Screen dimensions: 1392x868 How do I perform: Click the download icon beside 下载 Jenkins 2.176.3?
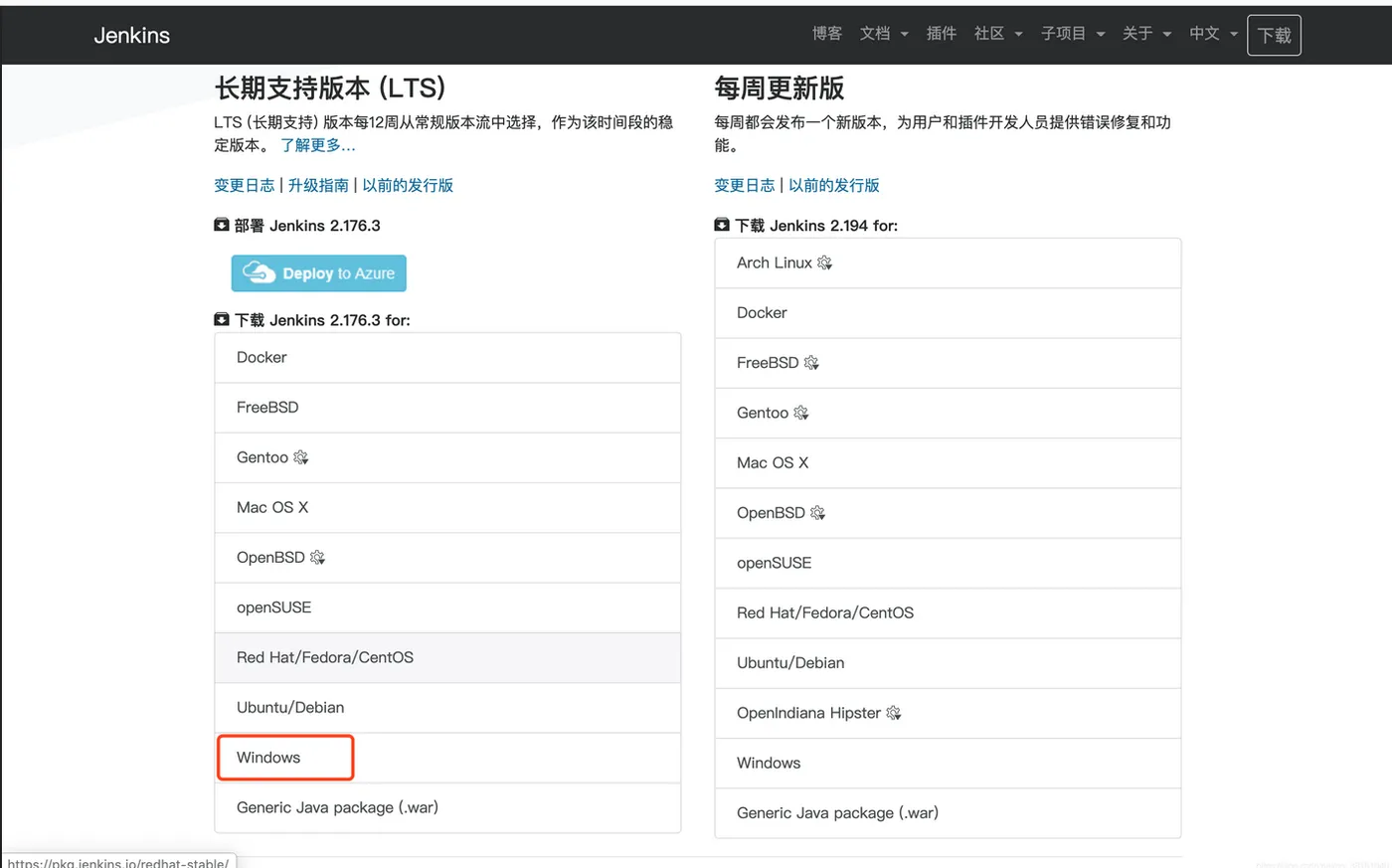coord(222,320)
